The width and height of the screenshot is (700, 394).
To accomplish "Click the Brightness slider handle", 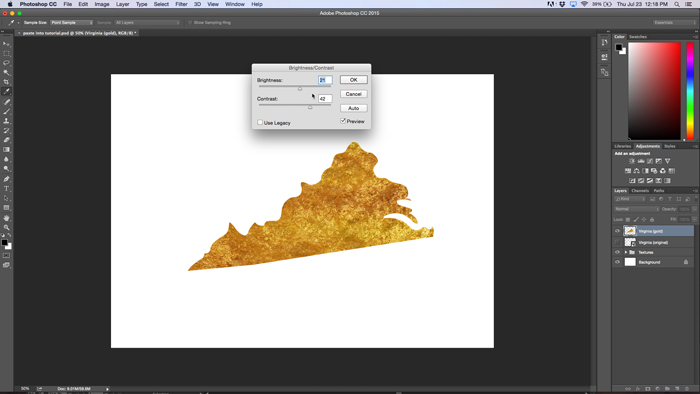I will 300,88.
